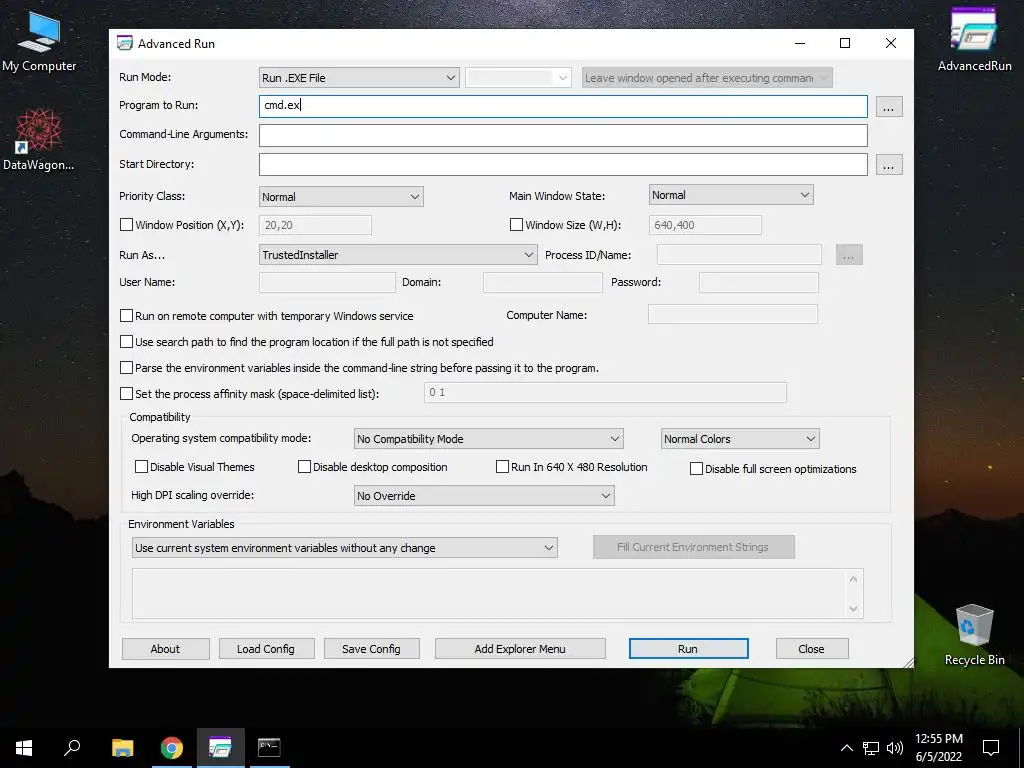Minimize the Advanced Run window

pyautogui.click(x=800, y=43)
